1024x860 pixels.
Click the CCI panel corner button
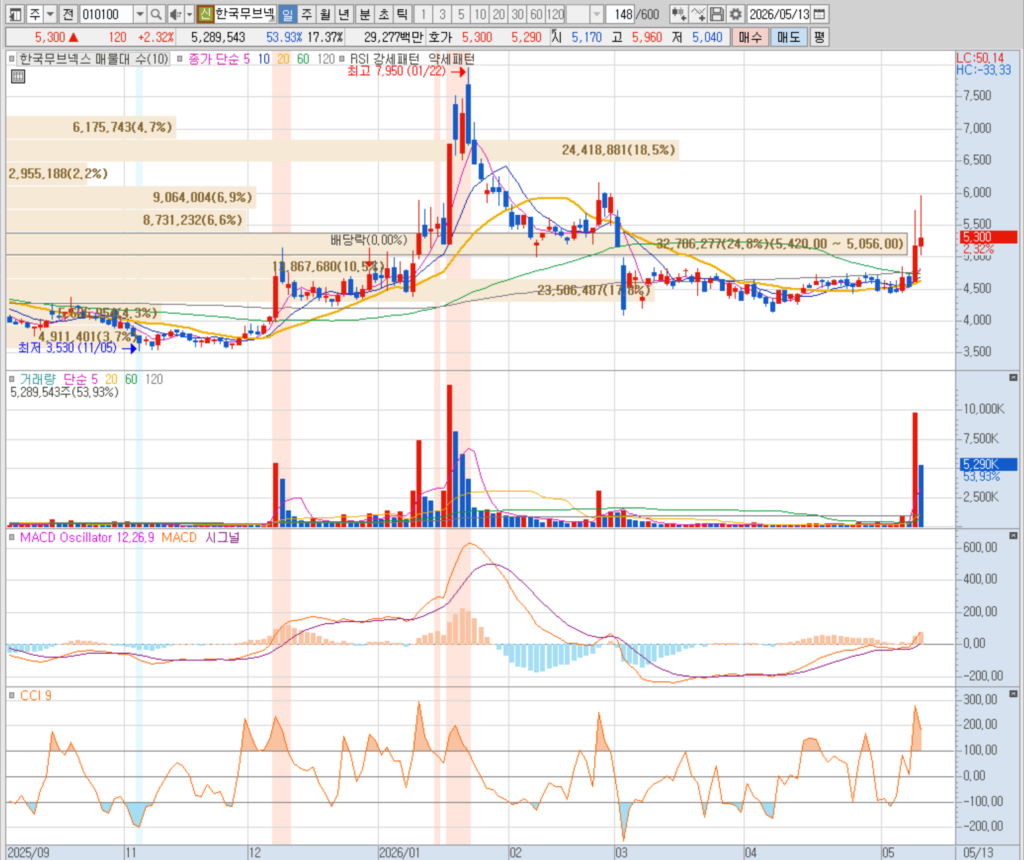tap(1013, 693)
